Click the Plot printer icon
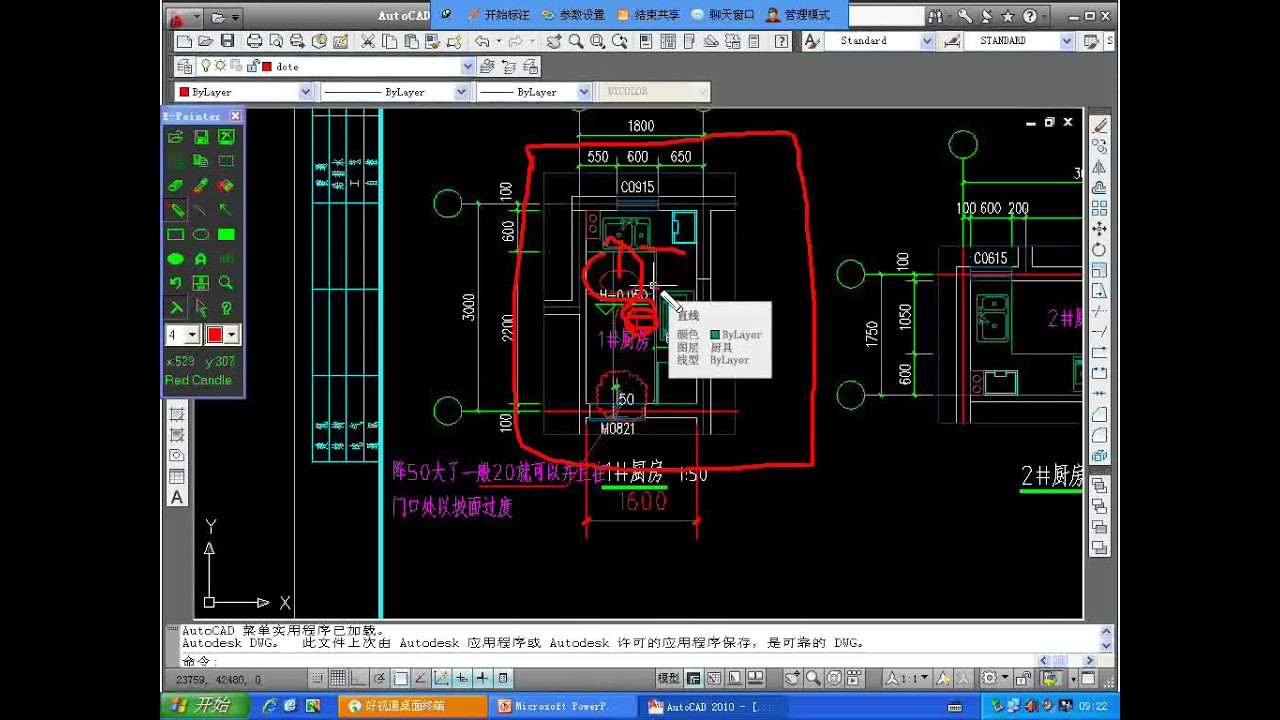The width and height of the screenshot is (1280, 720). pyautogui.click(x=254, y=41)
